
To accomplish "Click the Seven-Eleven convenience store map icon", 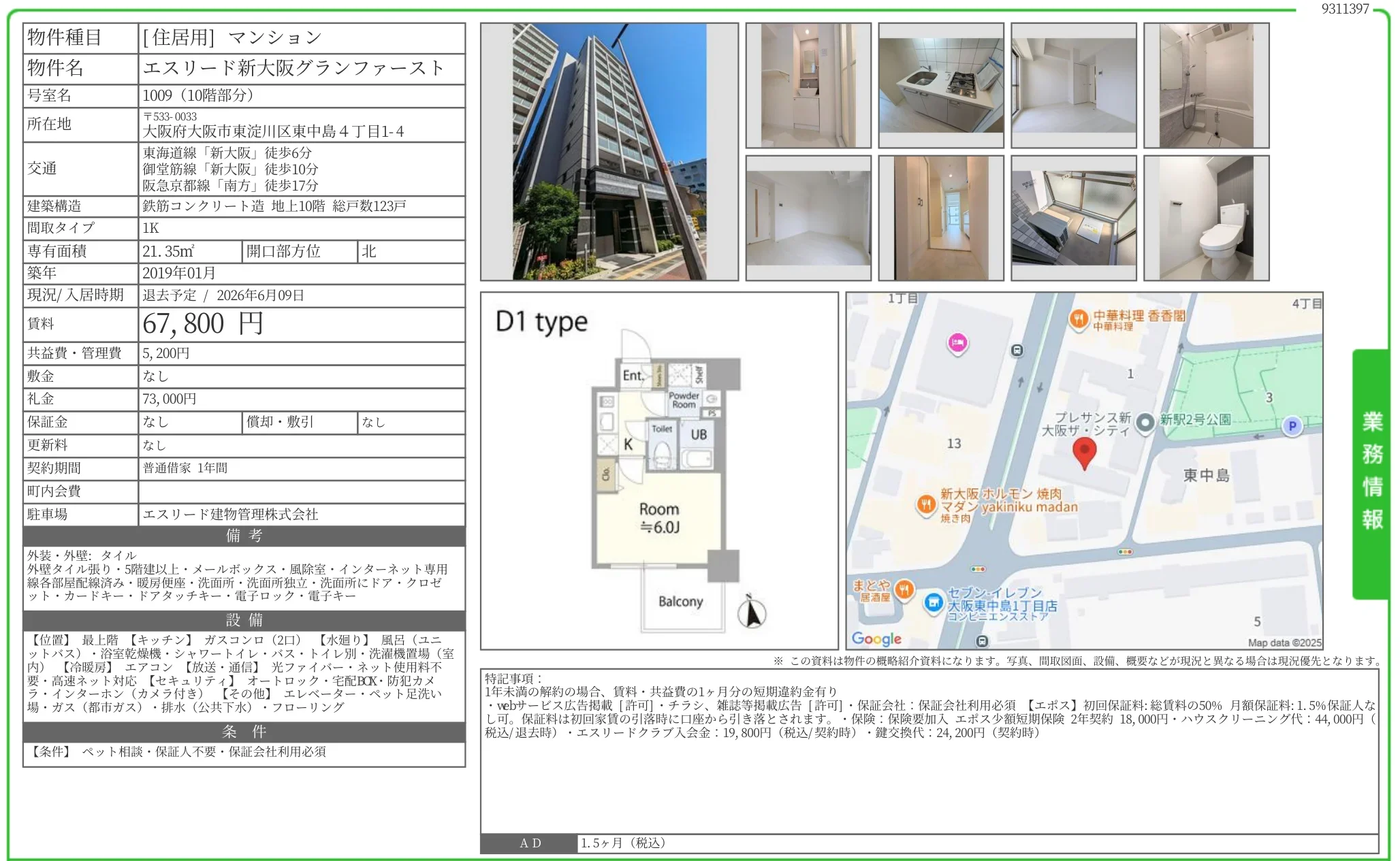I will 934,600.
